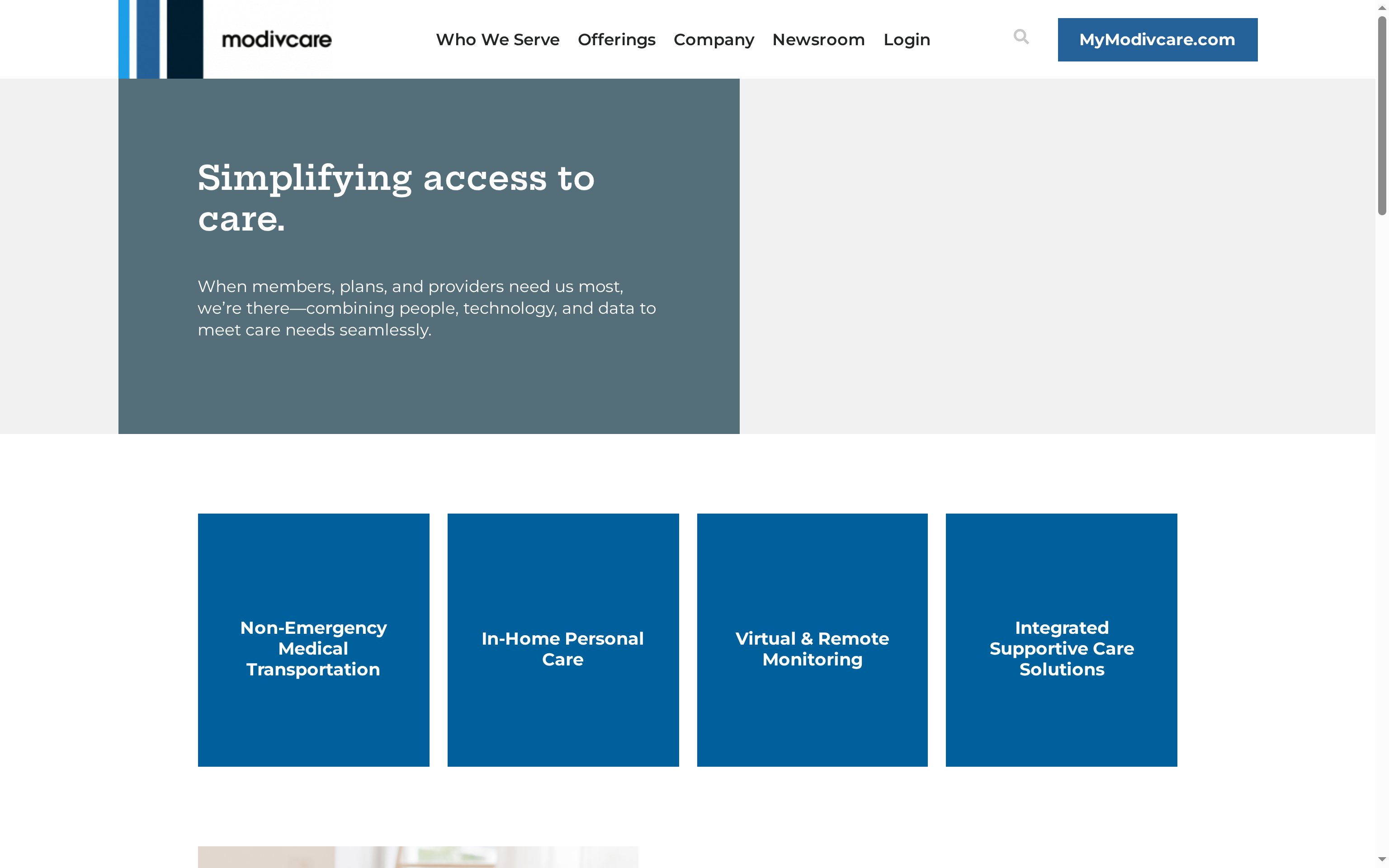Expand the Company menu

tap(713, 40)
